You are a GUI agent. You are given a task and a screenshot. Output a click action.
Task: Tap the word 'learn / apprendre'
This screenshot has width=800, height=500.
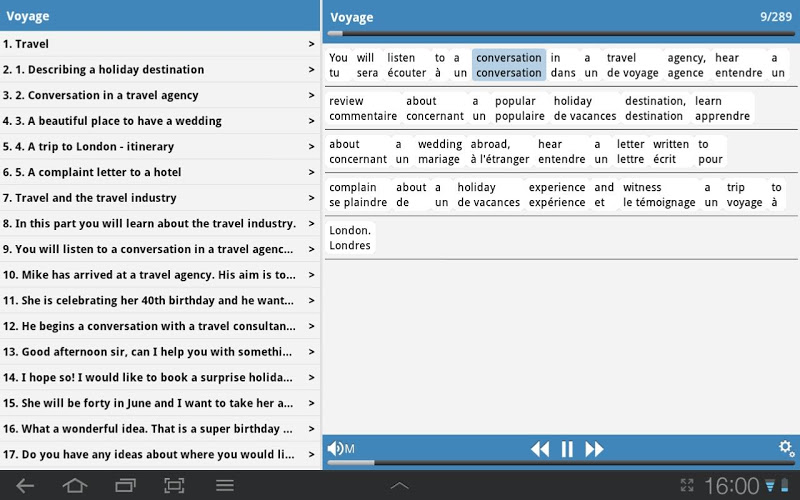click(722, 108)
